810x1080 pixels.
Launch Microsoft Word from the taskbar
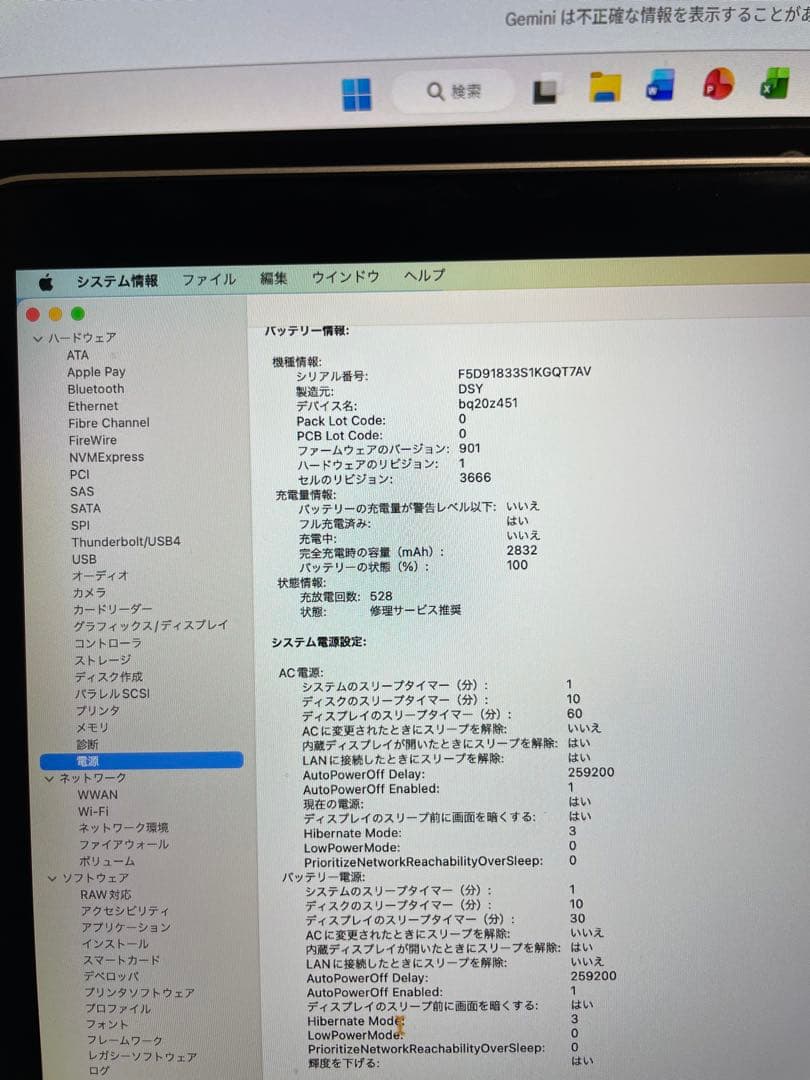pos(660,88)
